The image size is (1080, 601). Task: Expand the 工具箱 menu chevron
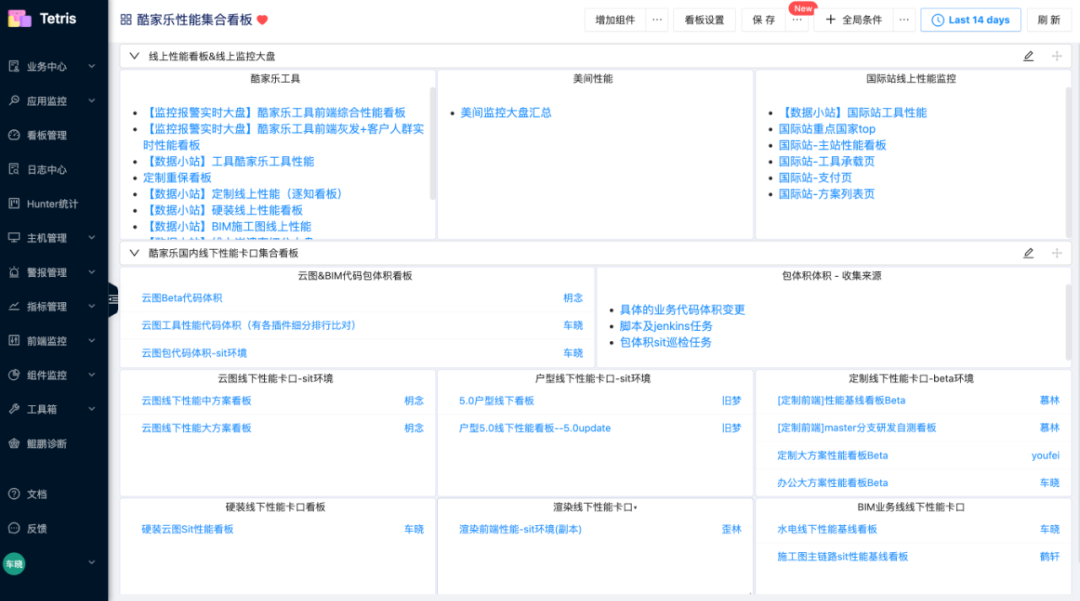(92, 409)
